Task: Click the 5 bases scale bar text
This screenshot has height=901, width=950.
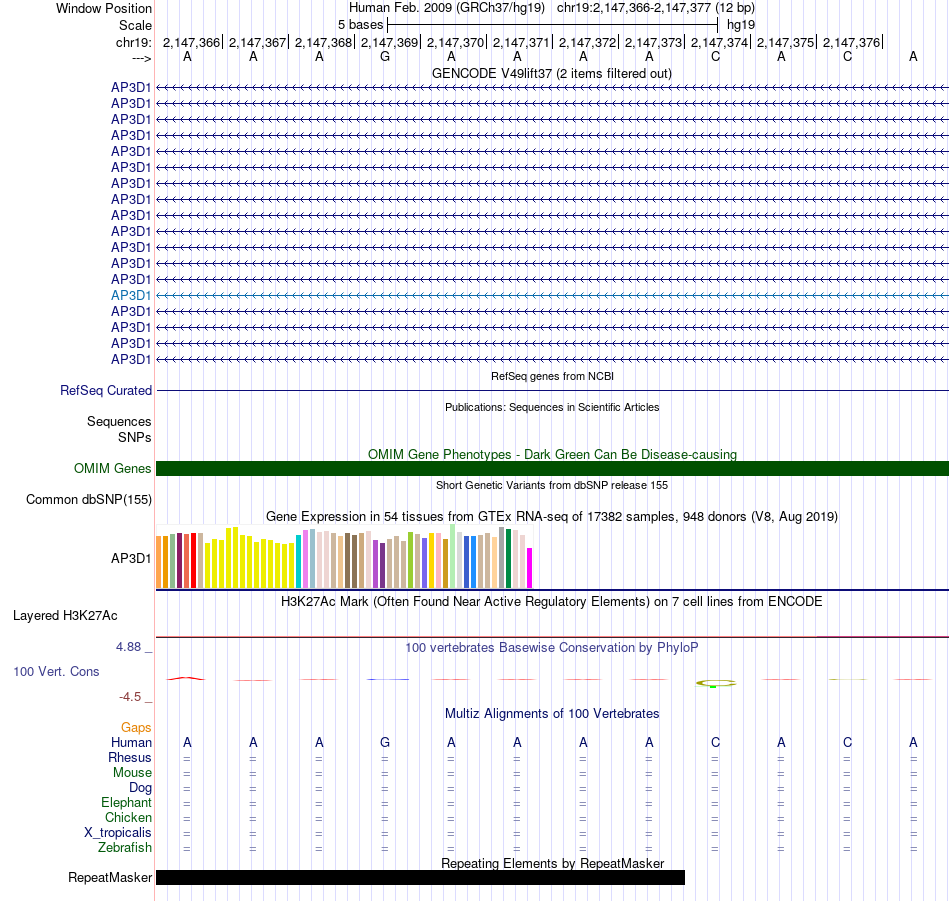Action: [360, 25]
